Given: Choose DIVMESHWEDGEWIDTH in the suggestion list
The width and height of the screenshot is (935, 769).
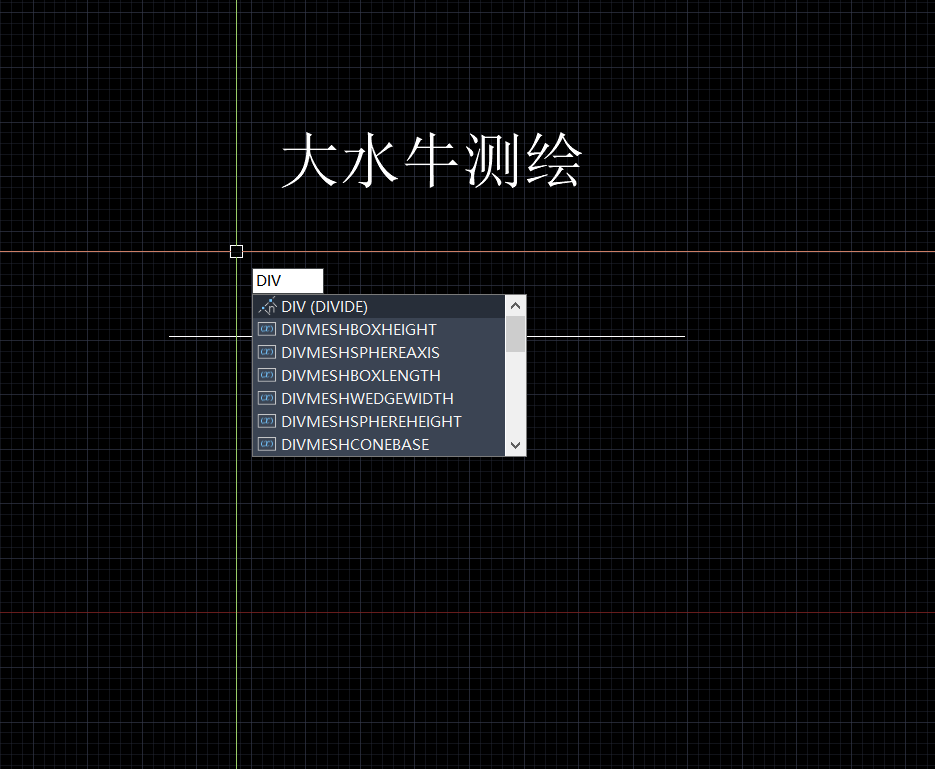Looking at the screenshot, I should pos(367,398).
